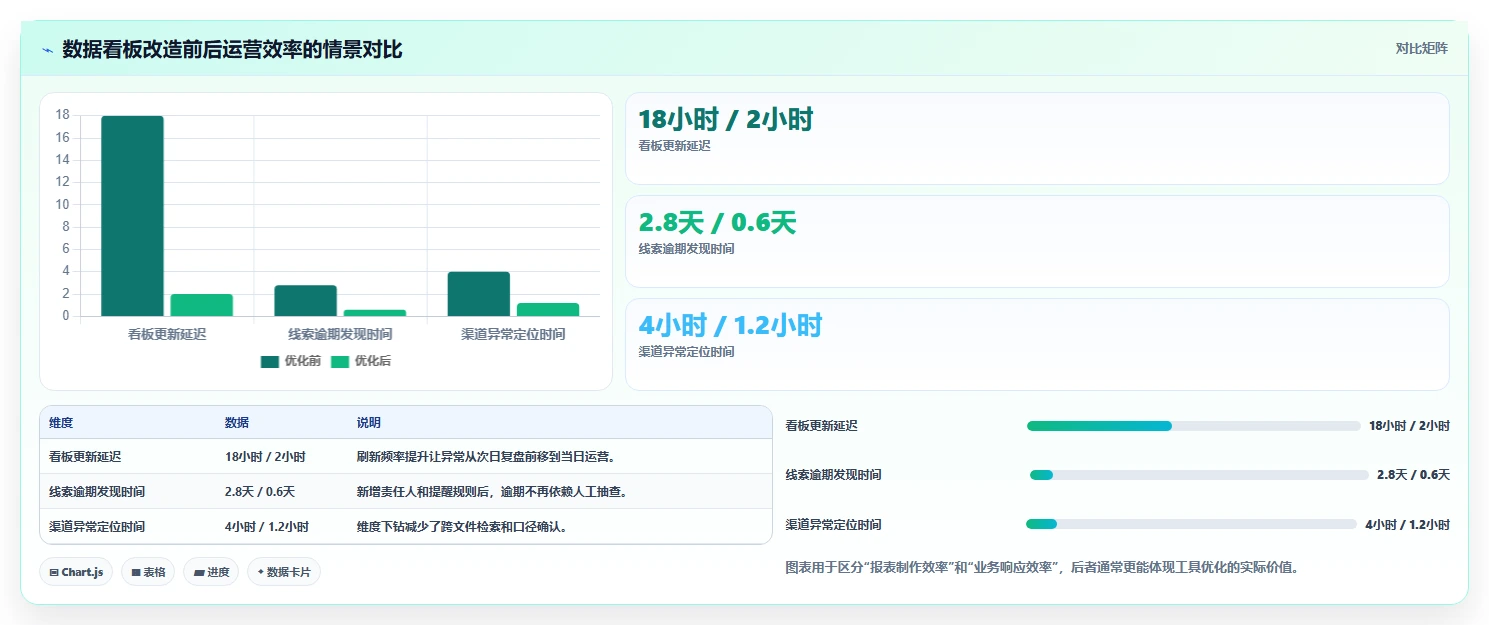Click the progress bar for 线索逾期发现时间

1198,475
